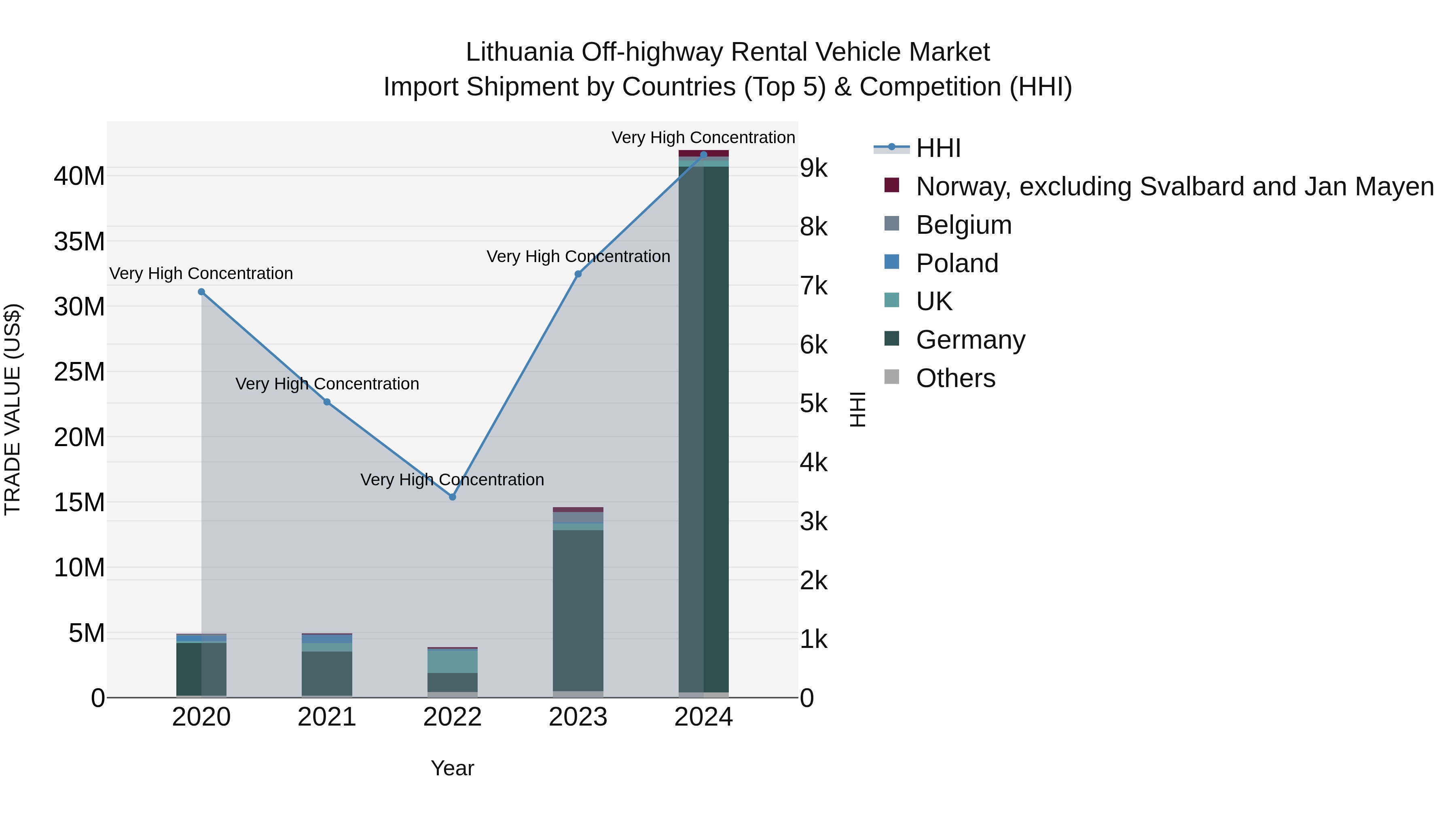Click 'Lithuania Off-highway Rental Vehicle Market' title
Image resolution: width=1456 pixels, height=819 pixels.
(728, 52)
